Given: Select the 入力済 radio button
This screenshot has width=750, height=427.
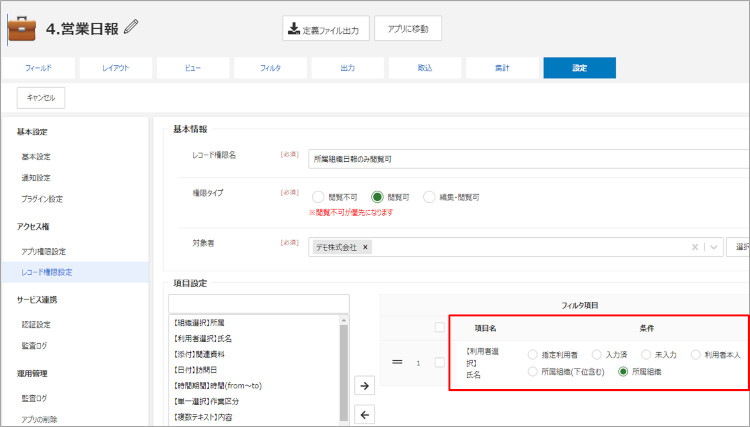Looking at the screenshot, I should (596, 355).
